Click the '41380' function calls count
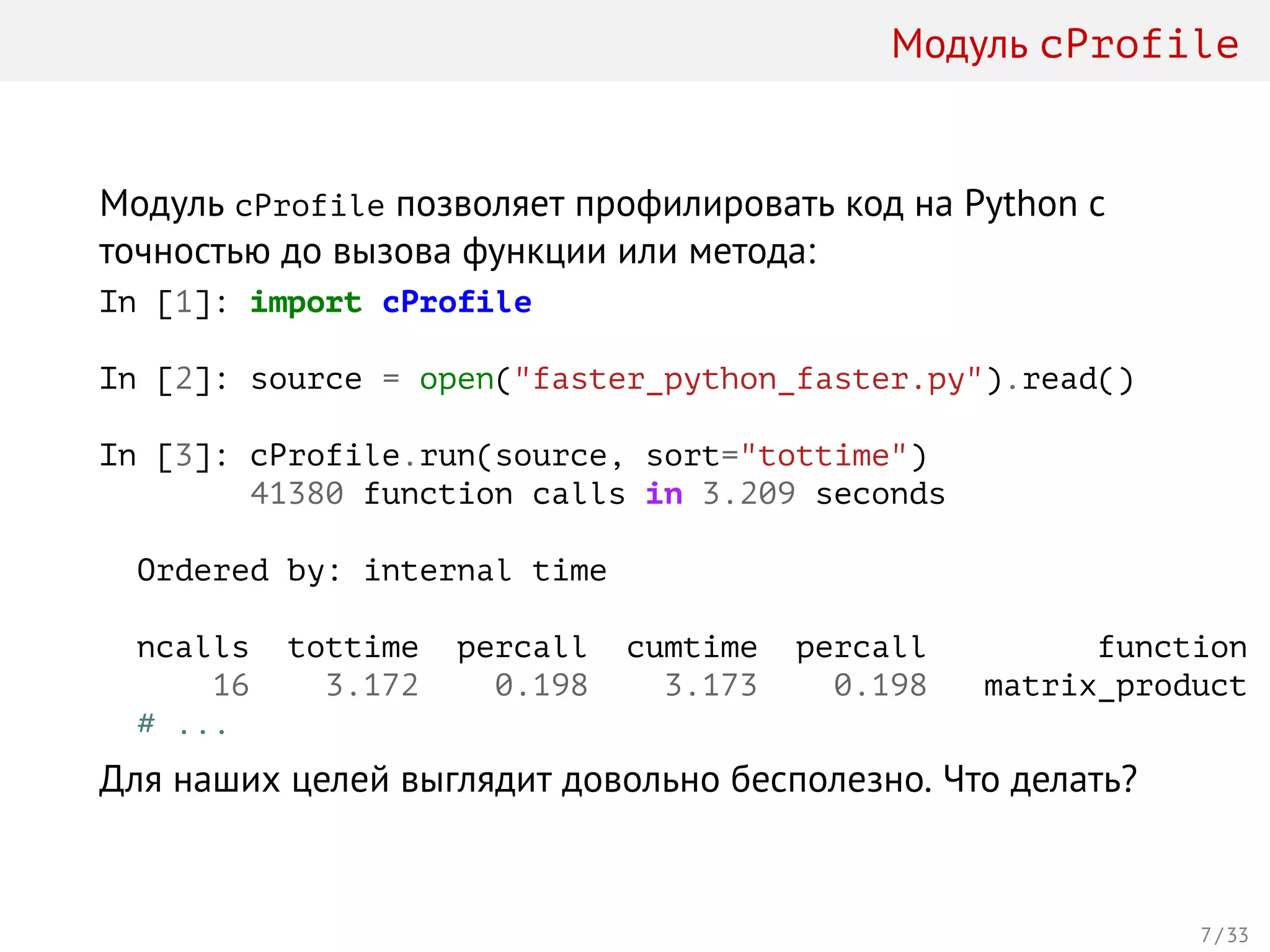The width and height of the screenshot is (1270, 952). [297, 495]
